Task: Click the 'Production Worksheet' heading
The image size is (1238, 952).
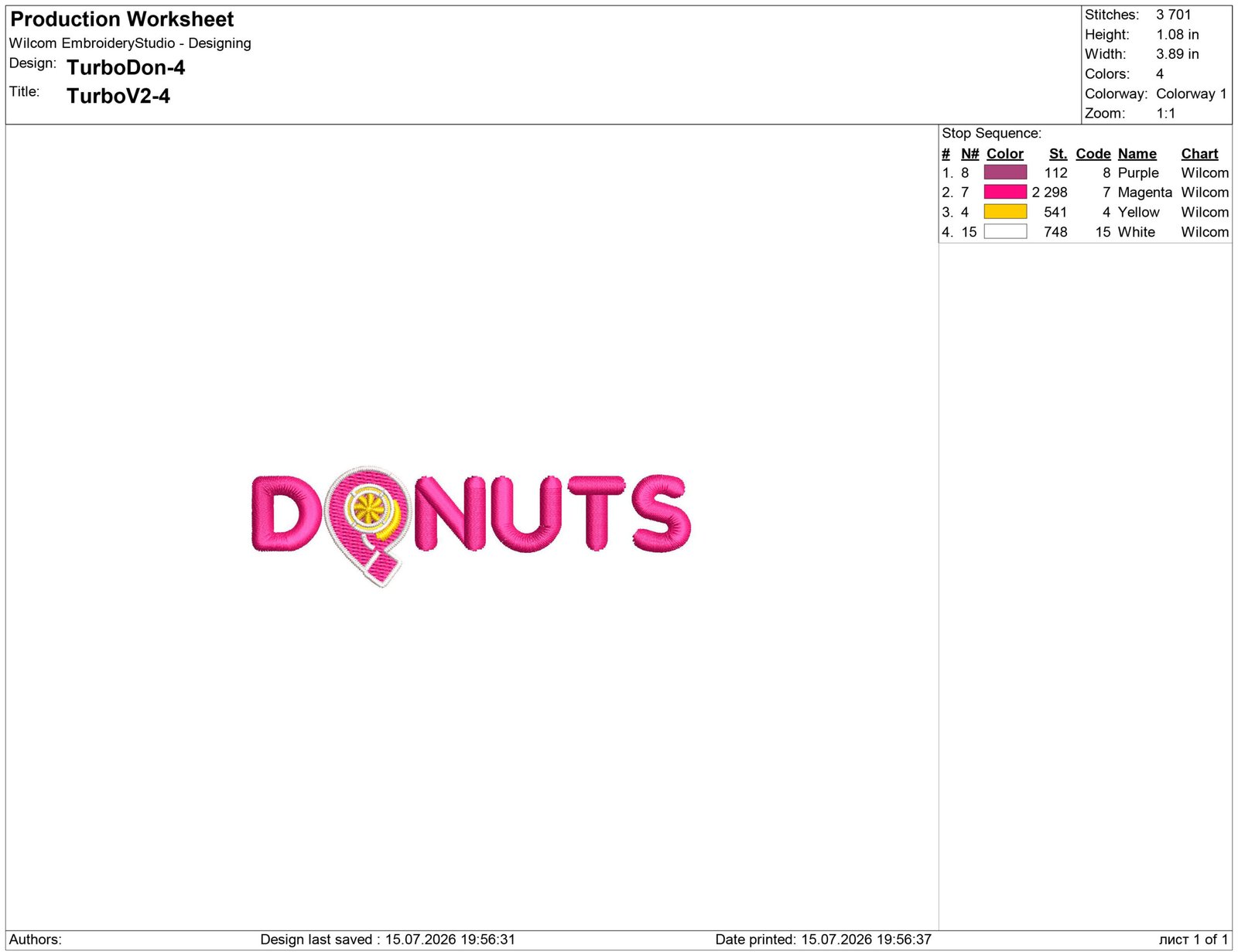Action: [x=122, y=19]
